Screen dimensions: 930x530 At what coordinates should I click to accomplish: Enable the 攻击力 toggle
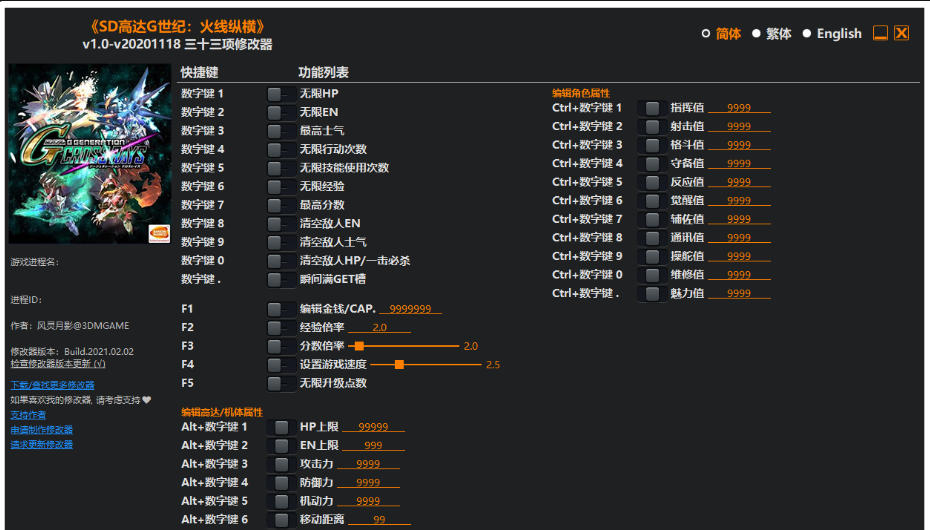[281, 464]
